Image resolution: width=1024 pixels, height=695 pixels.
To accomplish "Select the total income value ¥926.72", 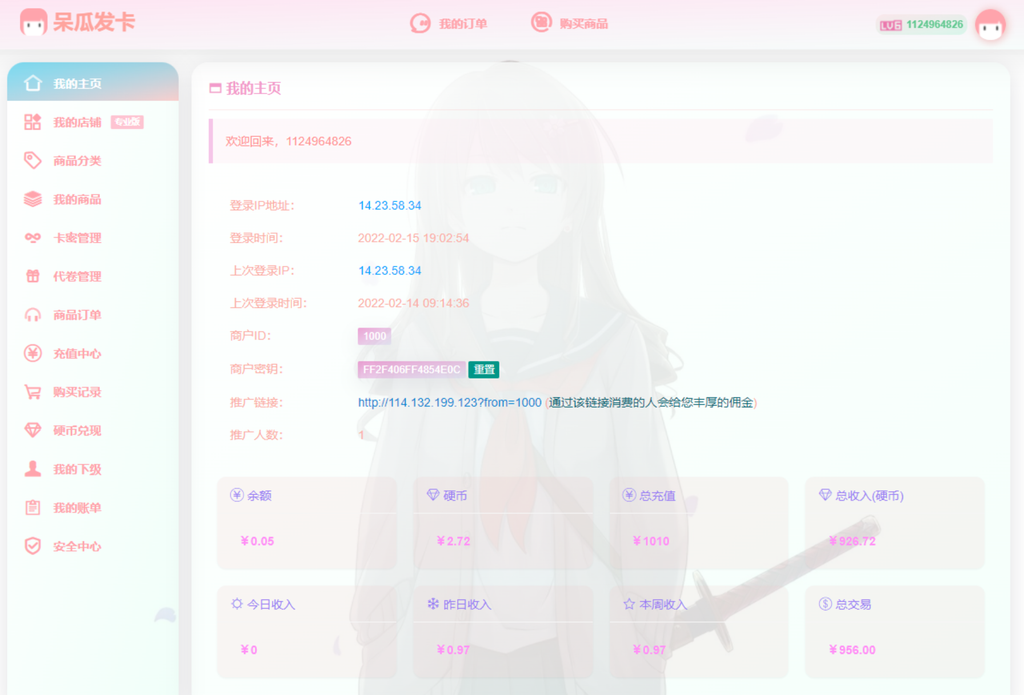I will point(852,541).
